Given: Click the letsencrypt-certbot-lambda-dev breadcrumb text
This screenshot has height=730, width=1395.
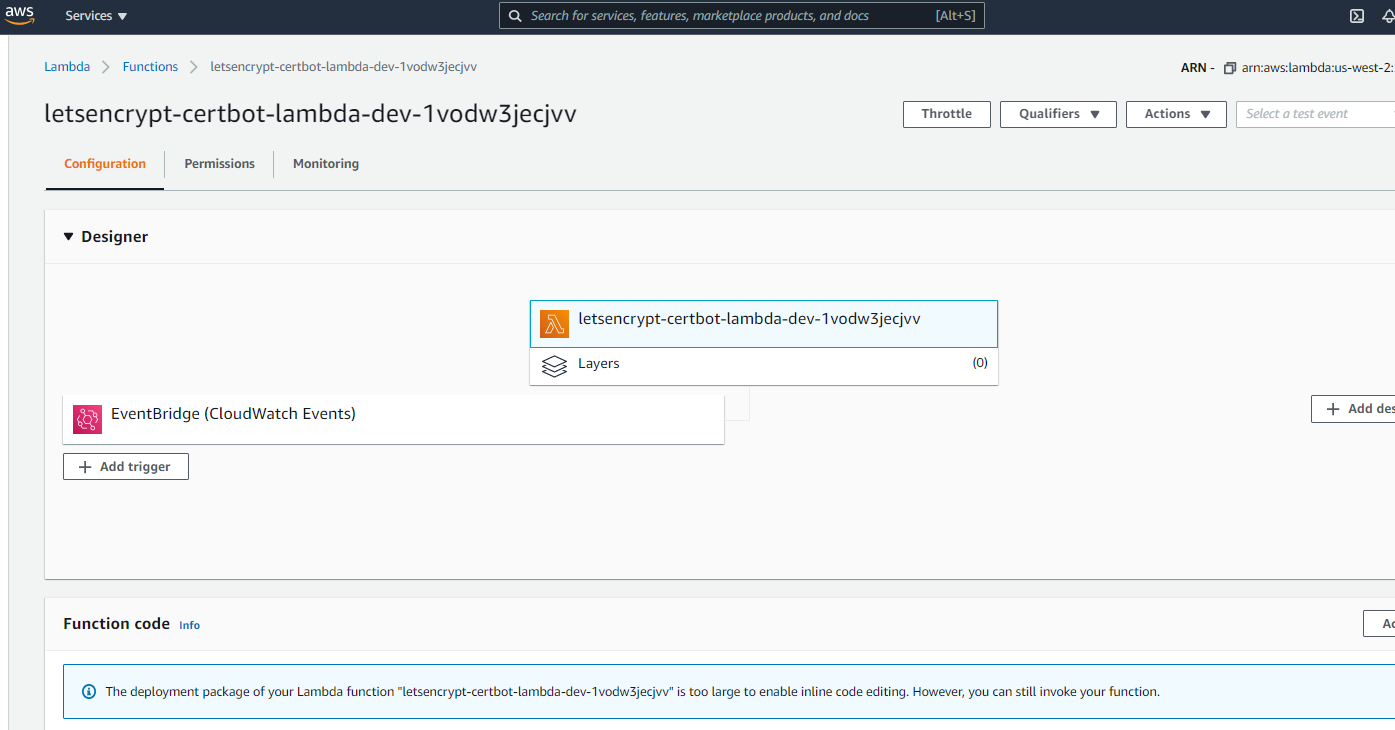Looking at the screenshot, I should [343, 67].
